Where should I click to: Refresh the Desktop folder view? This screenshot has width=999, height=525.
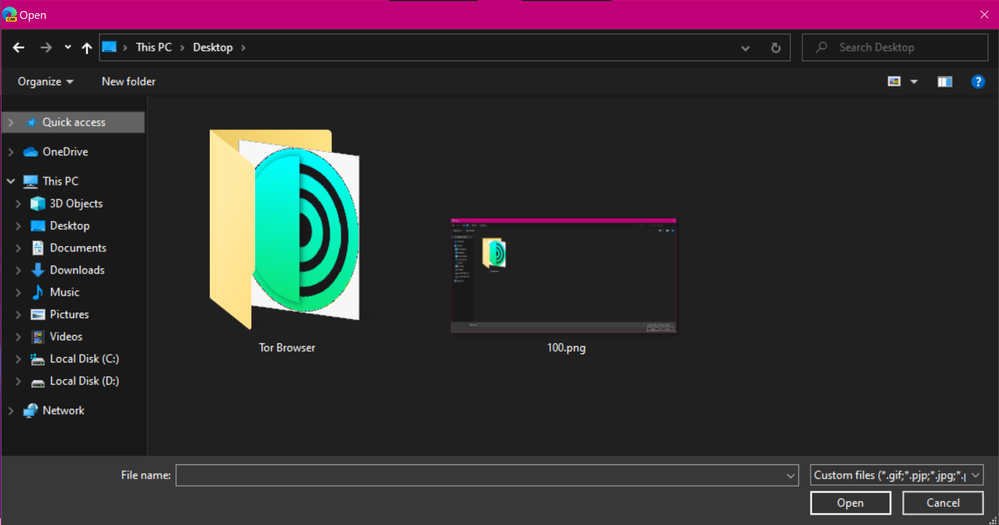click(x=775, y=48)
